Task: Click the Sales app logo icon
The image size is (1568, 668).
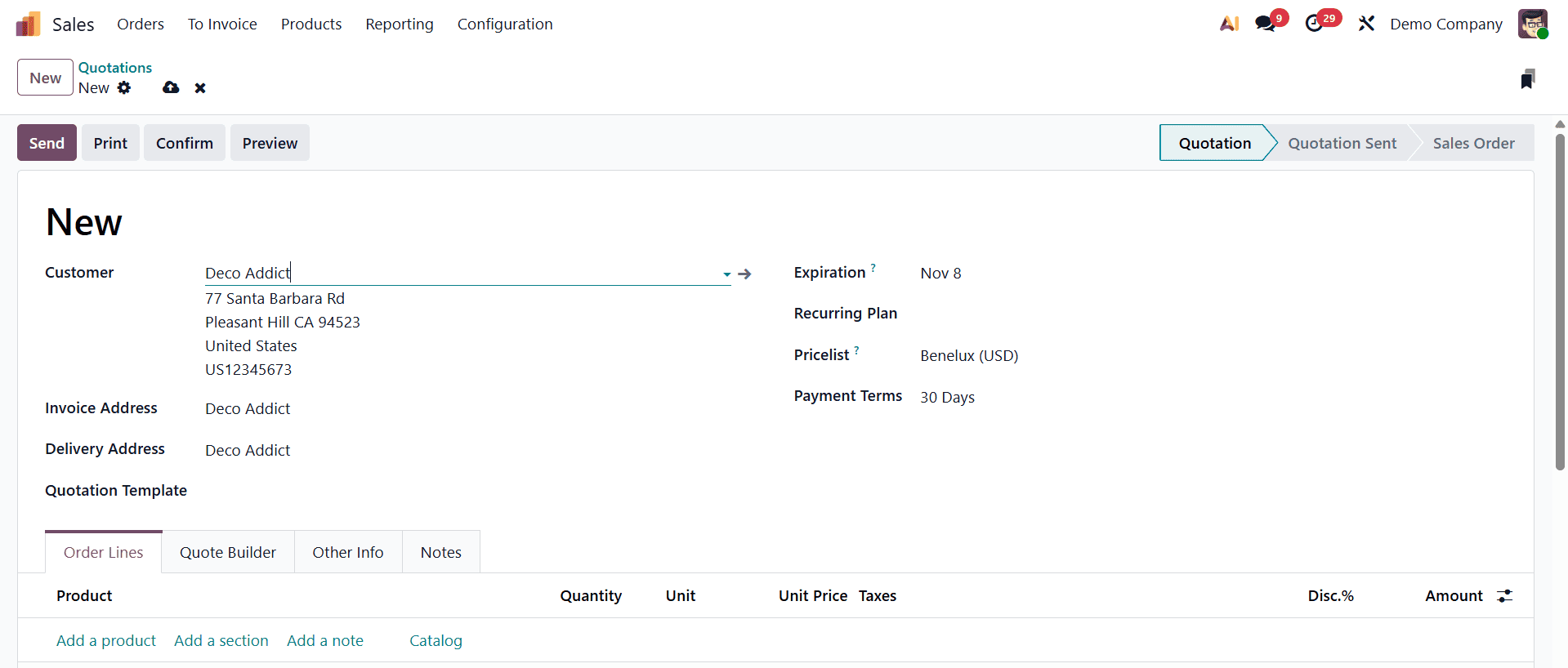Action: pos(28,24)
